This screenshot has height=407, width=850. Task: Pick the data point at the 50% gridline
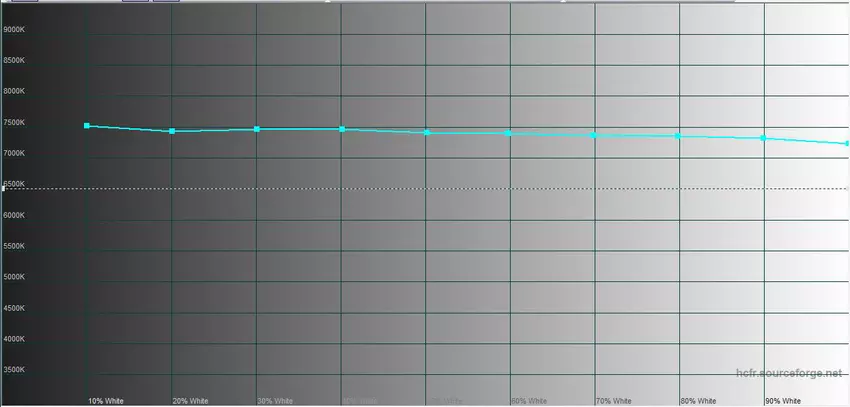point(427,132)
